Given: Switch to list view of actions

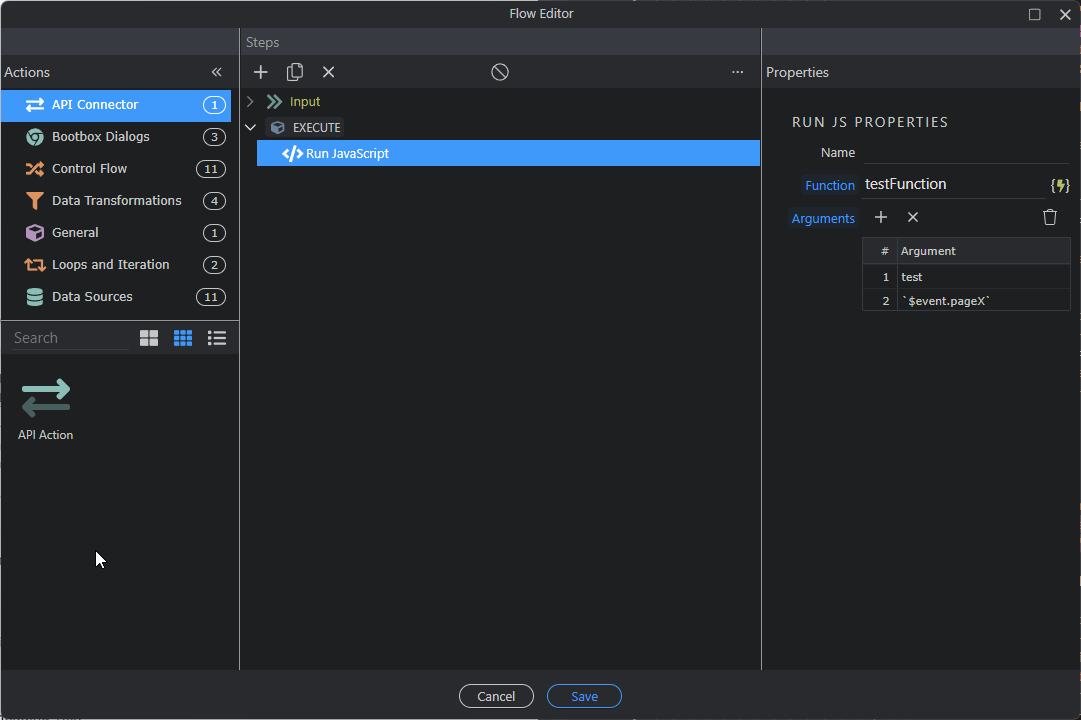Looking at the screenshot, I should (217, 338).
